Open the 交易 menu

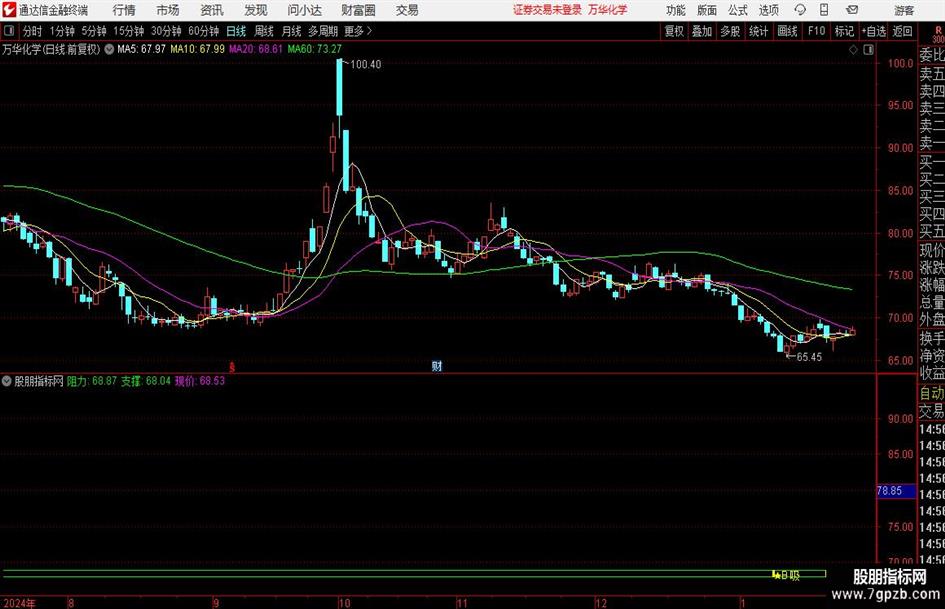(407, 10)
